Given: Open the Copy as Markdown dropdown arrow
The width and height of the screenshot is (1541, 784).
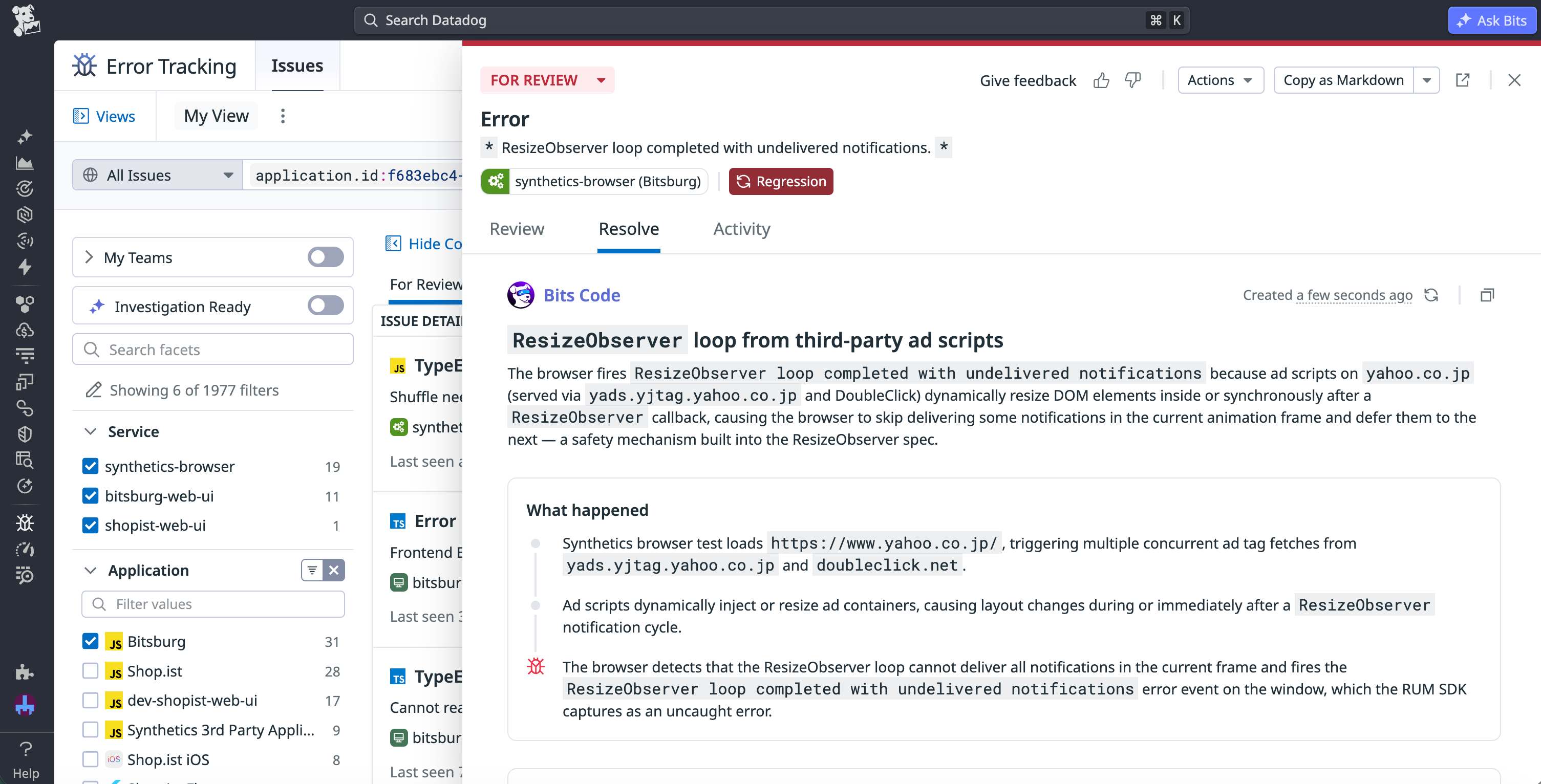Looking at the screenshot, I should point(1427,80).
